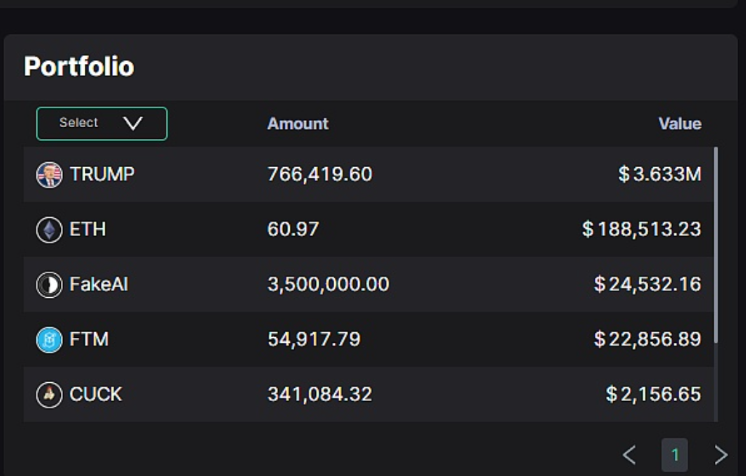Click the Portfolio panel heading
Screen dimensions: 746x476
click(79, 66)
